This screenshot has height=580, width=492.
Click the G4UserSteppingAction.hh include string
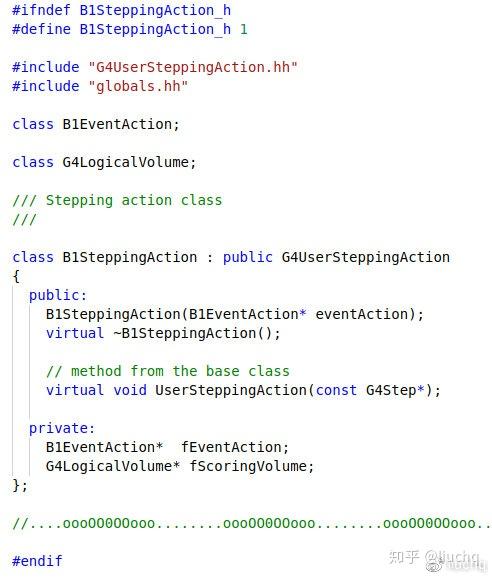coord(193,67)
